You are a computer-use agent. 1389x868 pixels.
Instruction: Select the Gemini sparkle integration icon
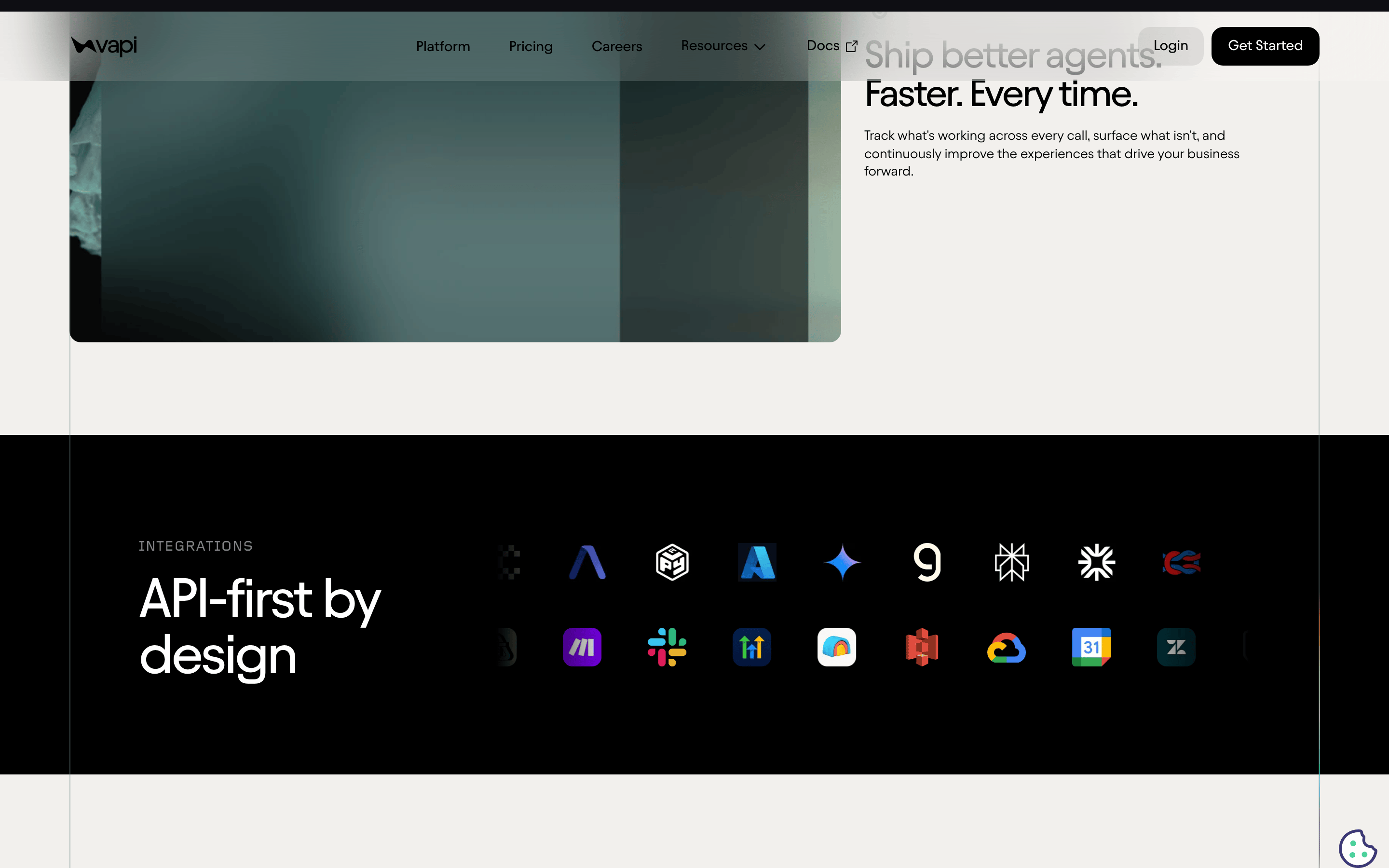click(x=842, y=562)
